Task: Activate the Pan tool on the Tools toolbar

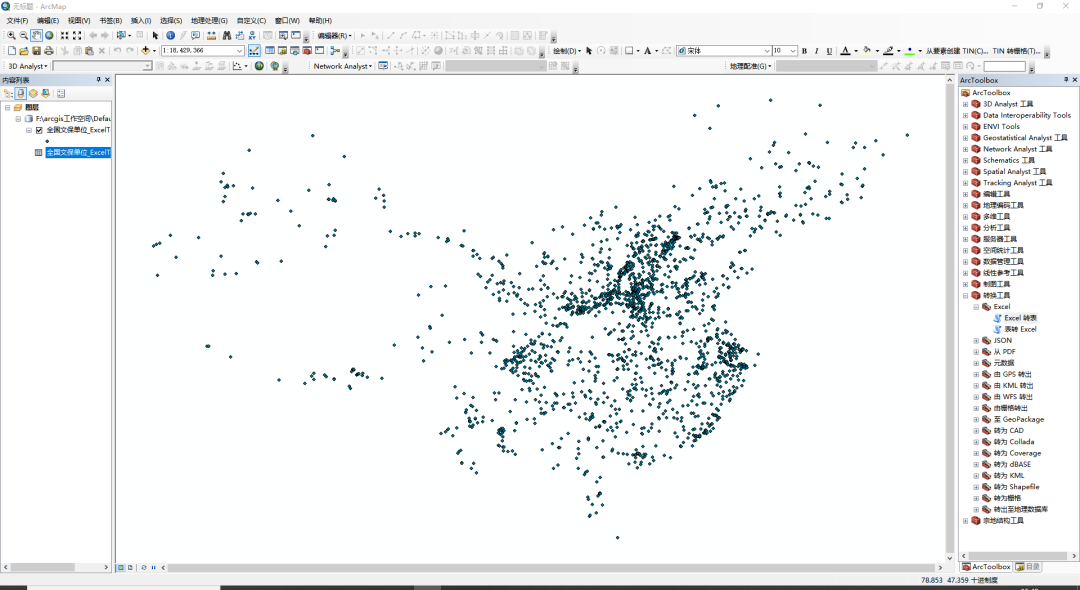Action: (x=35, y=36)
